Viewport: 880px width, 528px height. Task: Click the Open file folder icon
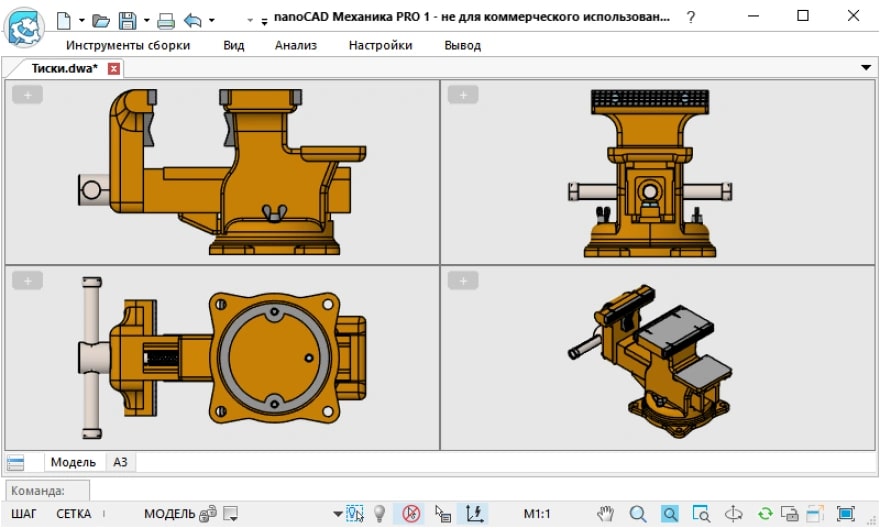(101, 19)
